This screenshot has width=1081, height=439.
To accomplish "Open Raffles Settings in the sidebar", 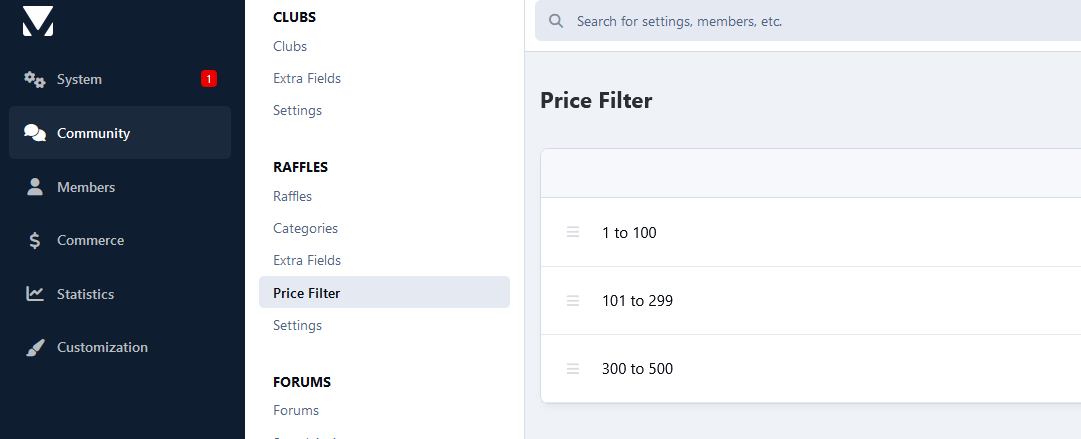I will tap(297, 325).
